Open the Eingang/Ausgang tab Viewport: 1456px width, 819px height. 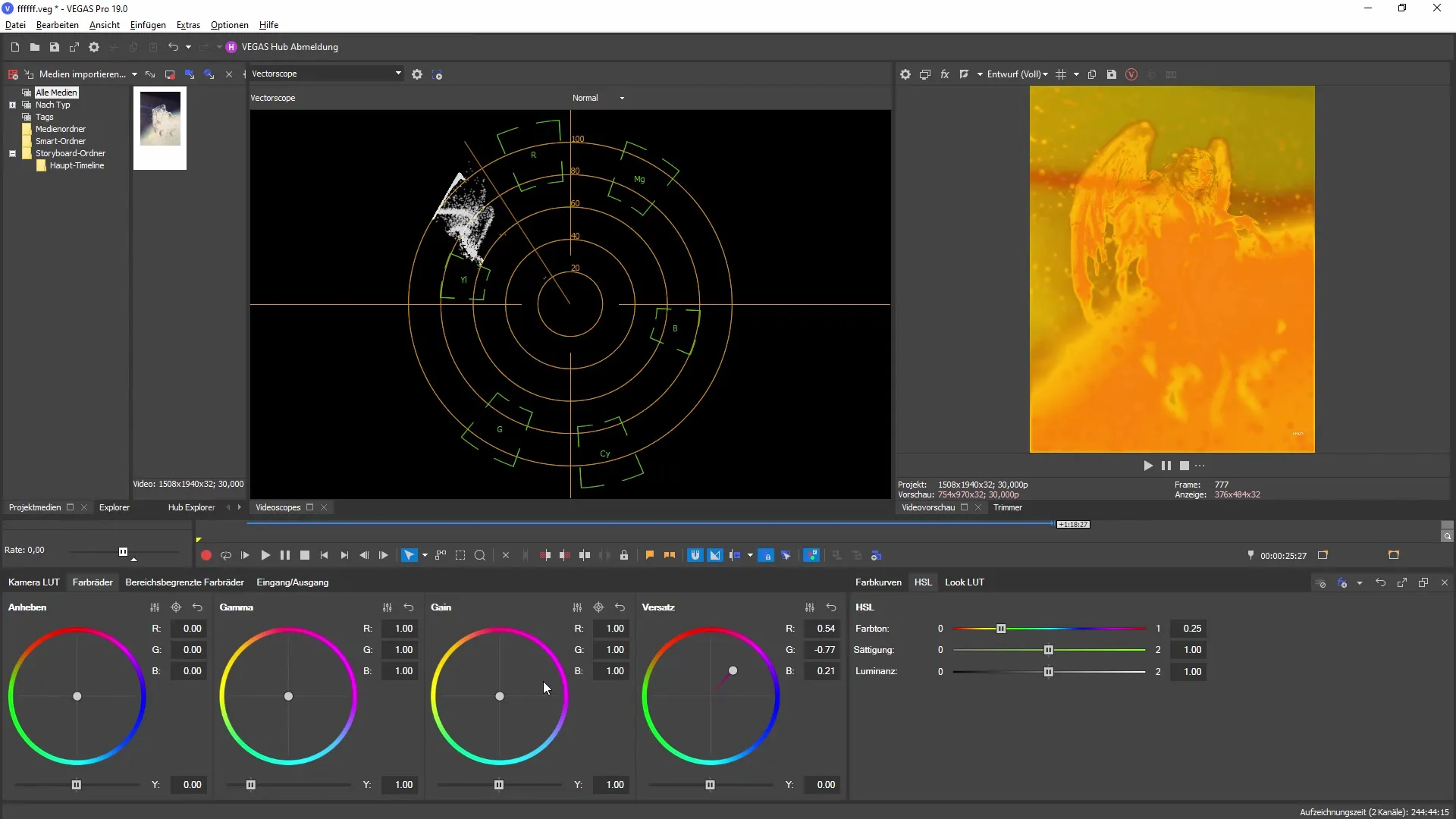(293, 582)
